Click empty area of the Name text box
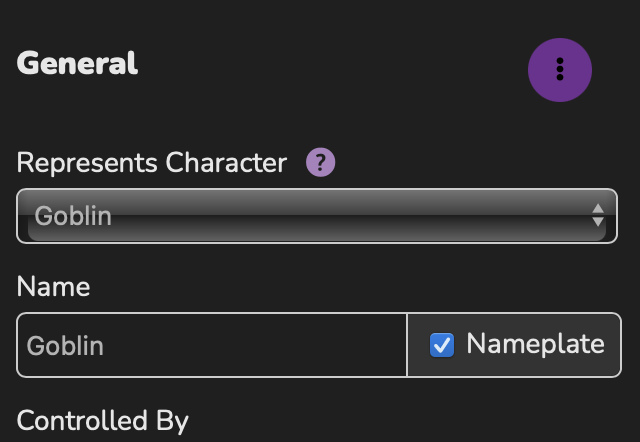Image resolution: width=640 pixels, height=442 pixels. tap(253, 345)
